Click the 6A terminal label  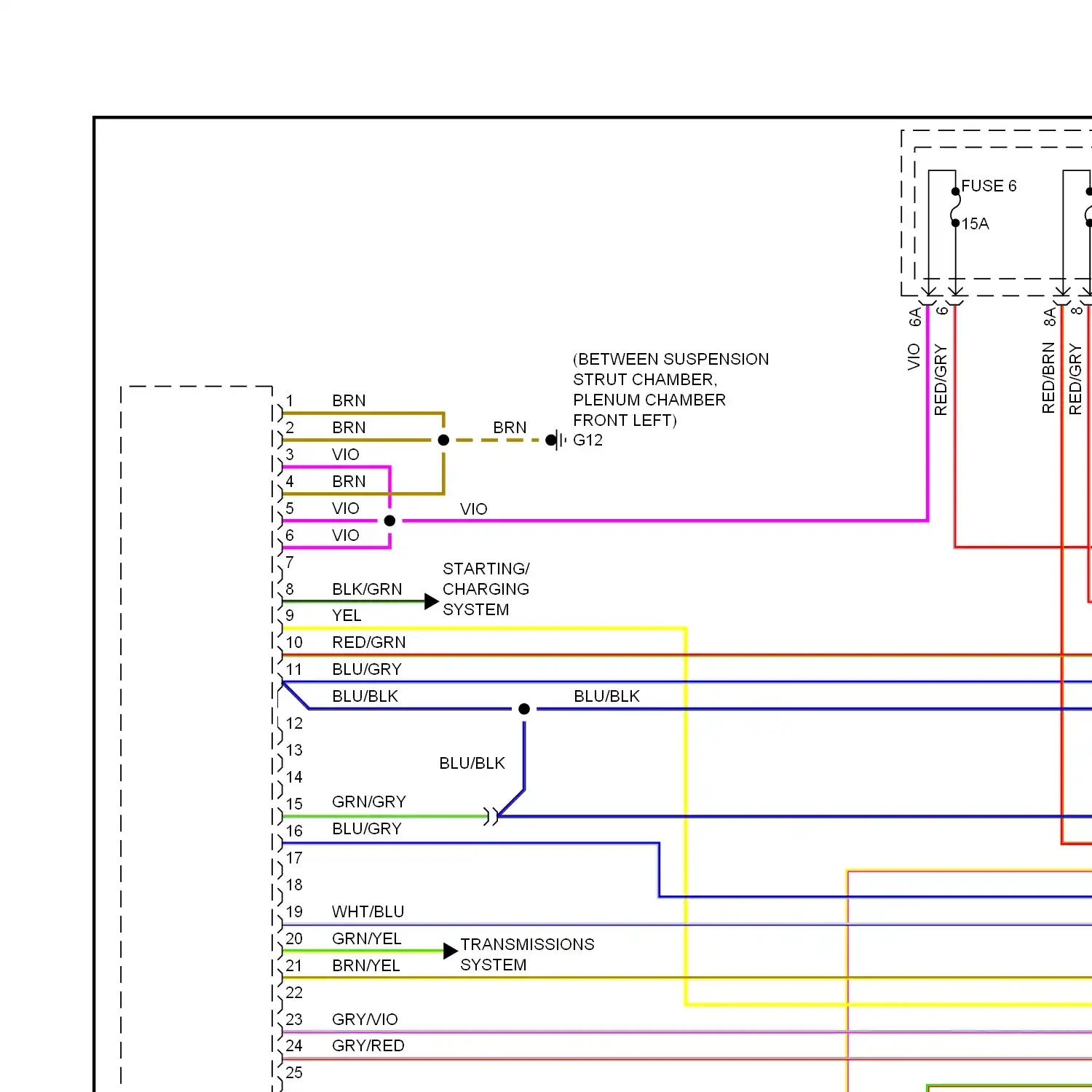pyautogui.click(x=914, y=317)
